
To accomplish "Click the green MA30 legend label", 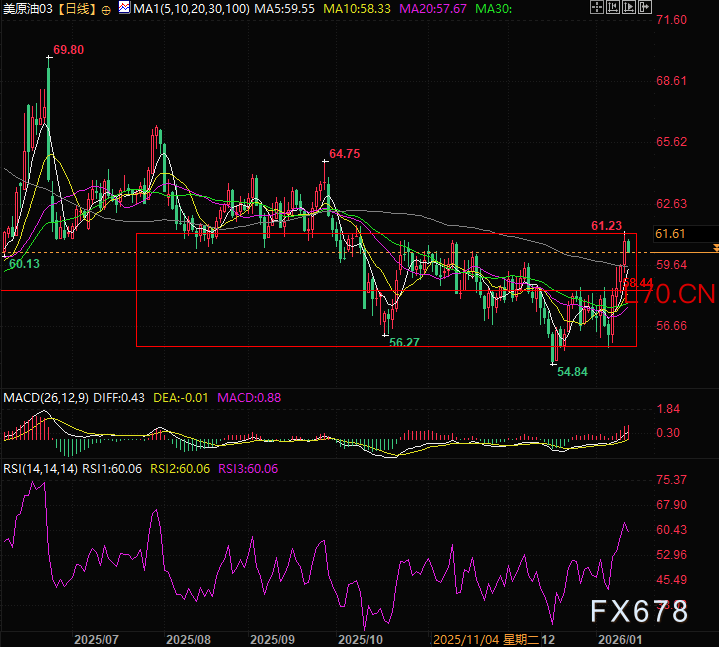I will click(x=493, y=8).
